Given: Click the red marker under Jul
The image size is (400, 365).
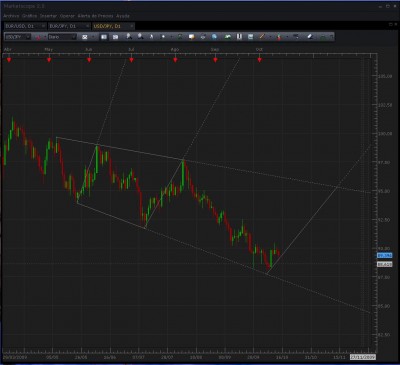Looking at the screenshot, I should pyautogui.click(x=132, y=60).
